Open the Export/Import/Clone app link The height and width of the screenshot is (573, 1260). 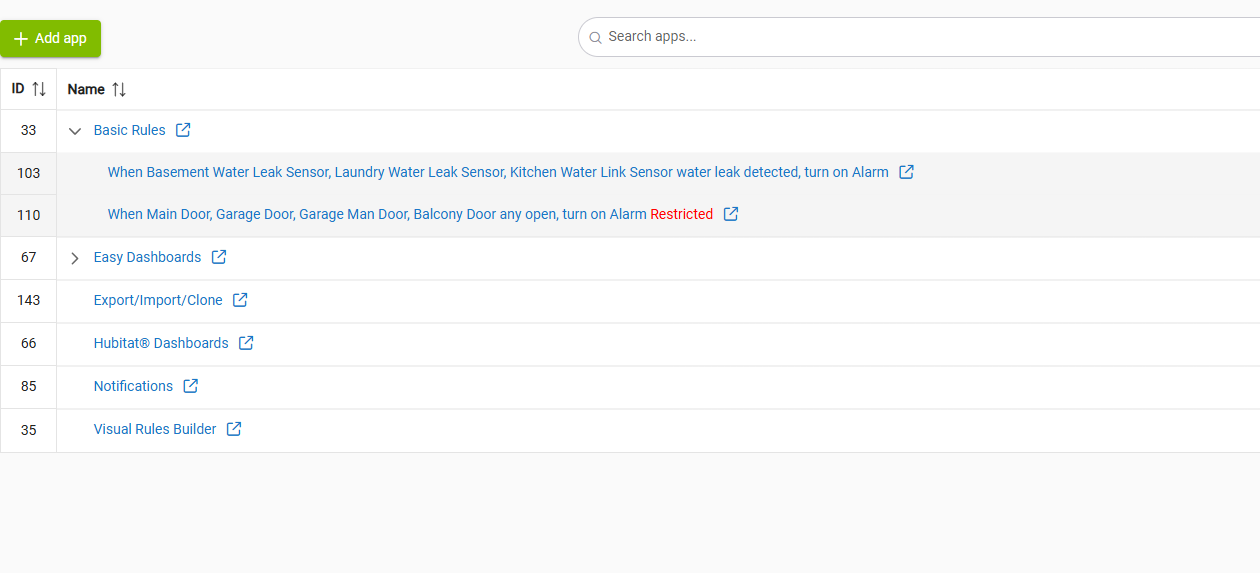pos(158,300)
